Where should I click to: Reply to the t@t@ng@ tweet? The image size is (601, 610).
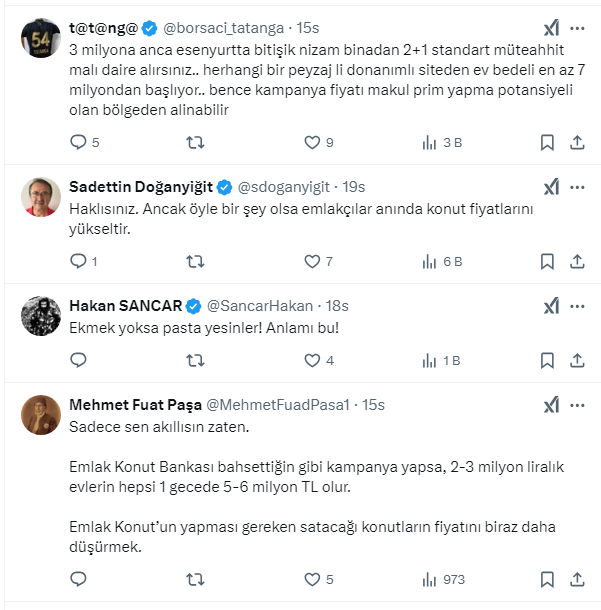79,142
